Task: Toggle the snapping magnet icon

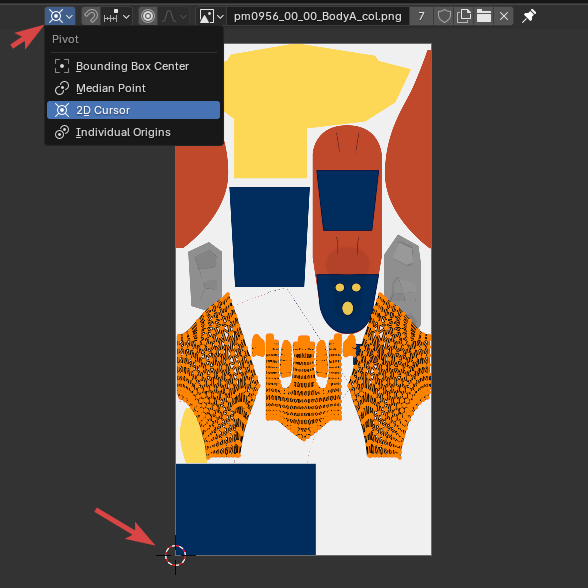Action: click(x=91, y=16)
